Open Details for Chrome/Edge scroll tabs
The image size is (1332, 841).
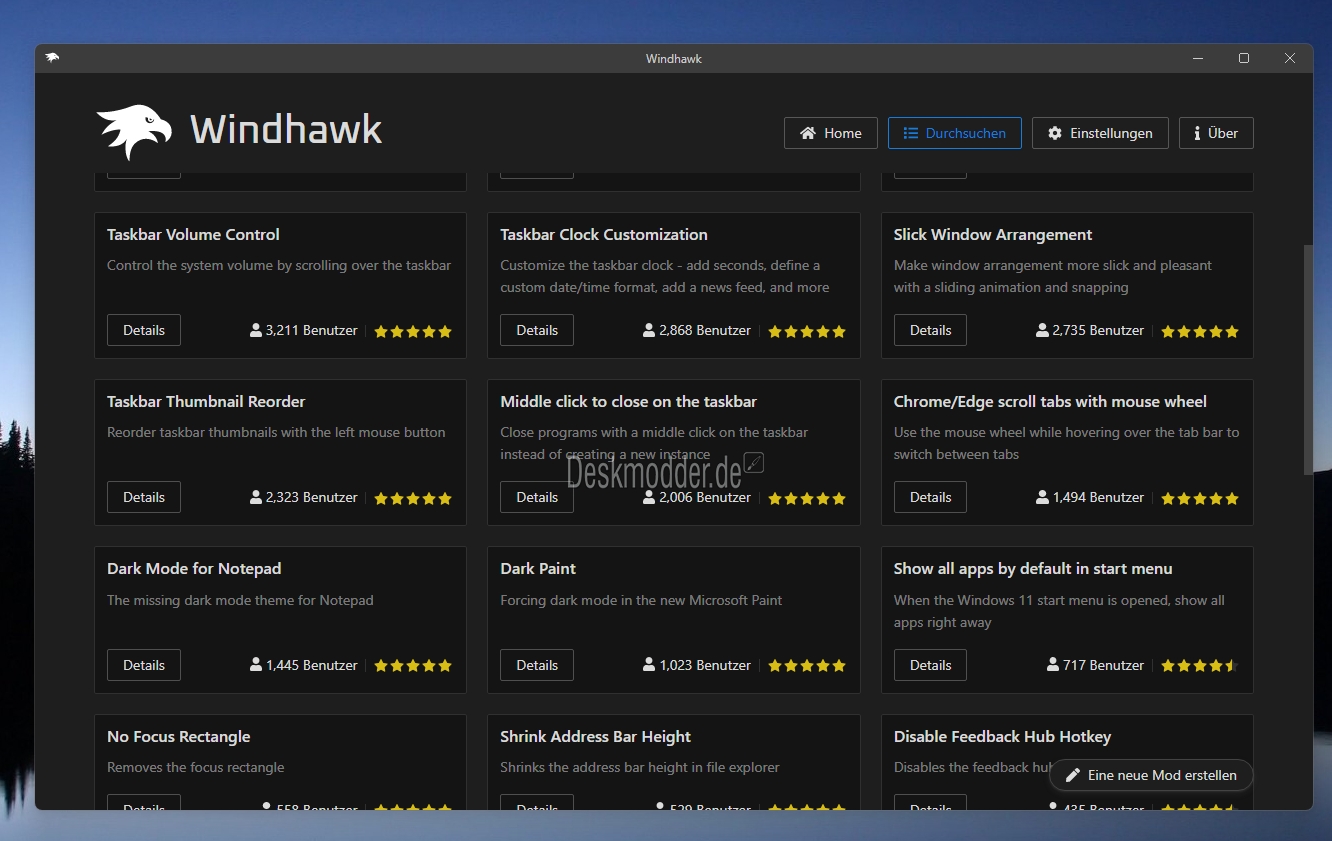click(930, 497)
